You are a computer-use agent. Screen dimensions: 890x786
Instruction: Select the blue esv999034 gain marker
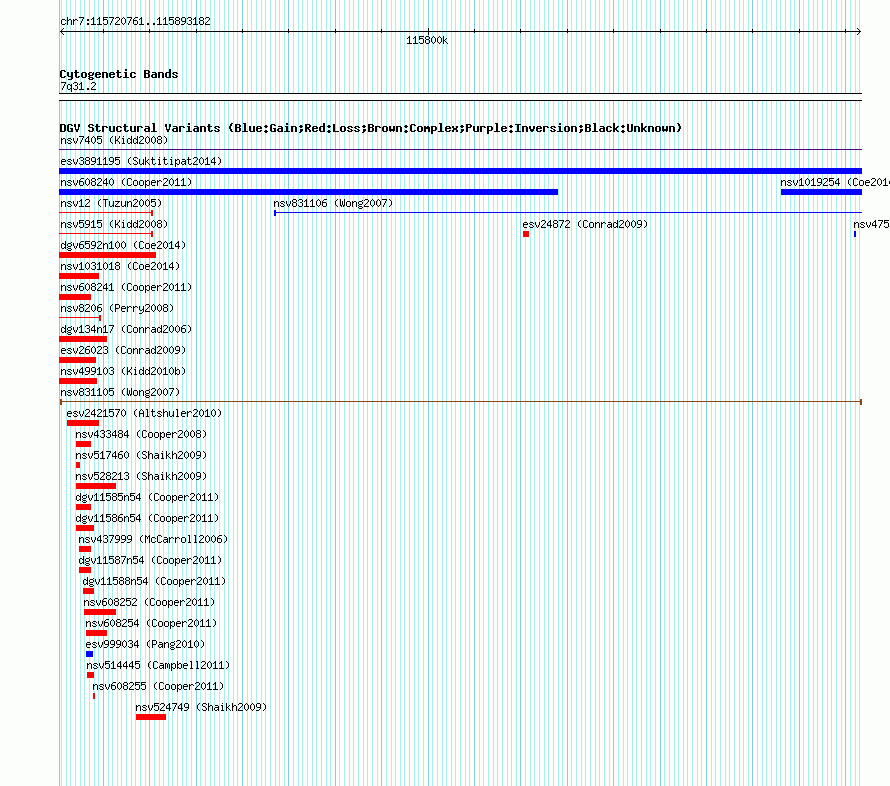click(x=90, y=654)
